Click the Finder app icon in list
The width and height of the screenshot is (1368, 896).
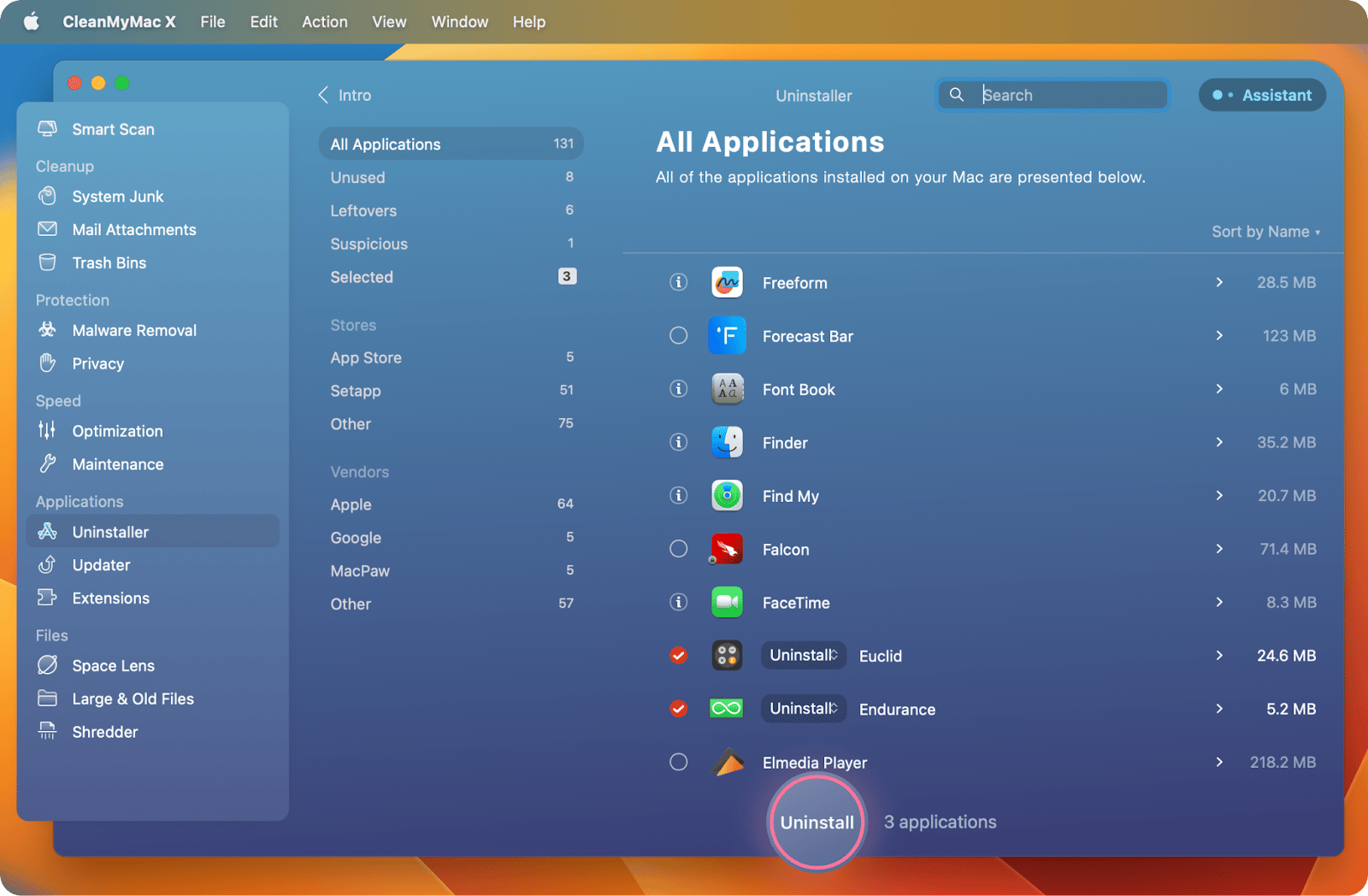(x=727, y=442)
